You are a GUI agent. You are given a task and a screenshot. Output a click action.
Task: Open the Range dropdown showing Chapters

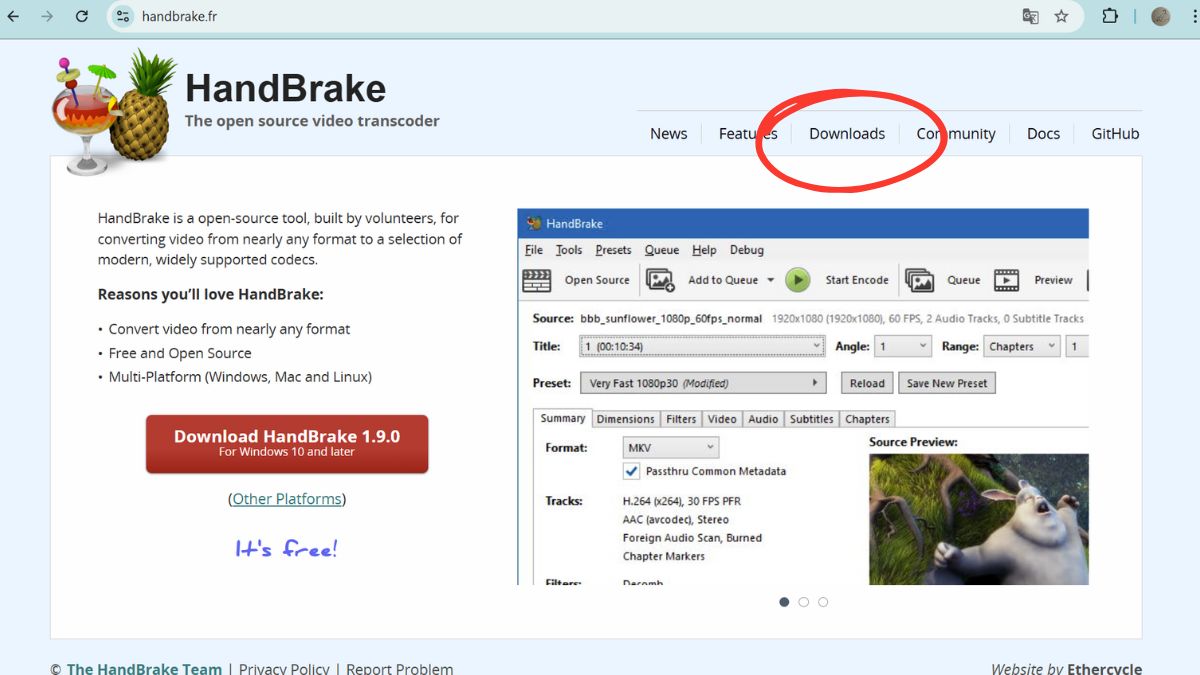[x=1021, y=347]
